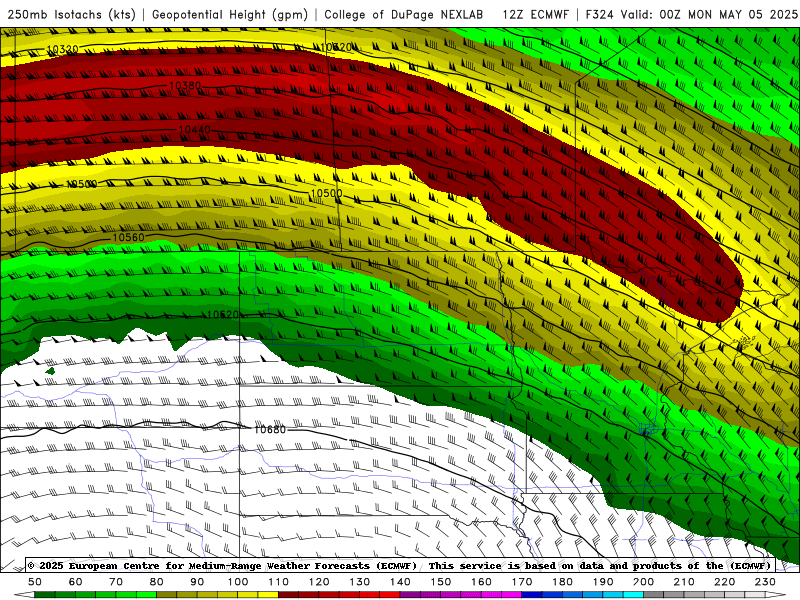This screenshot has height=600, width=800.
Task: Click the 140 value on the color scale
Action: pyautogui.click(x=400, y=582)
